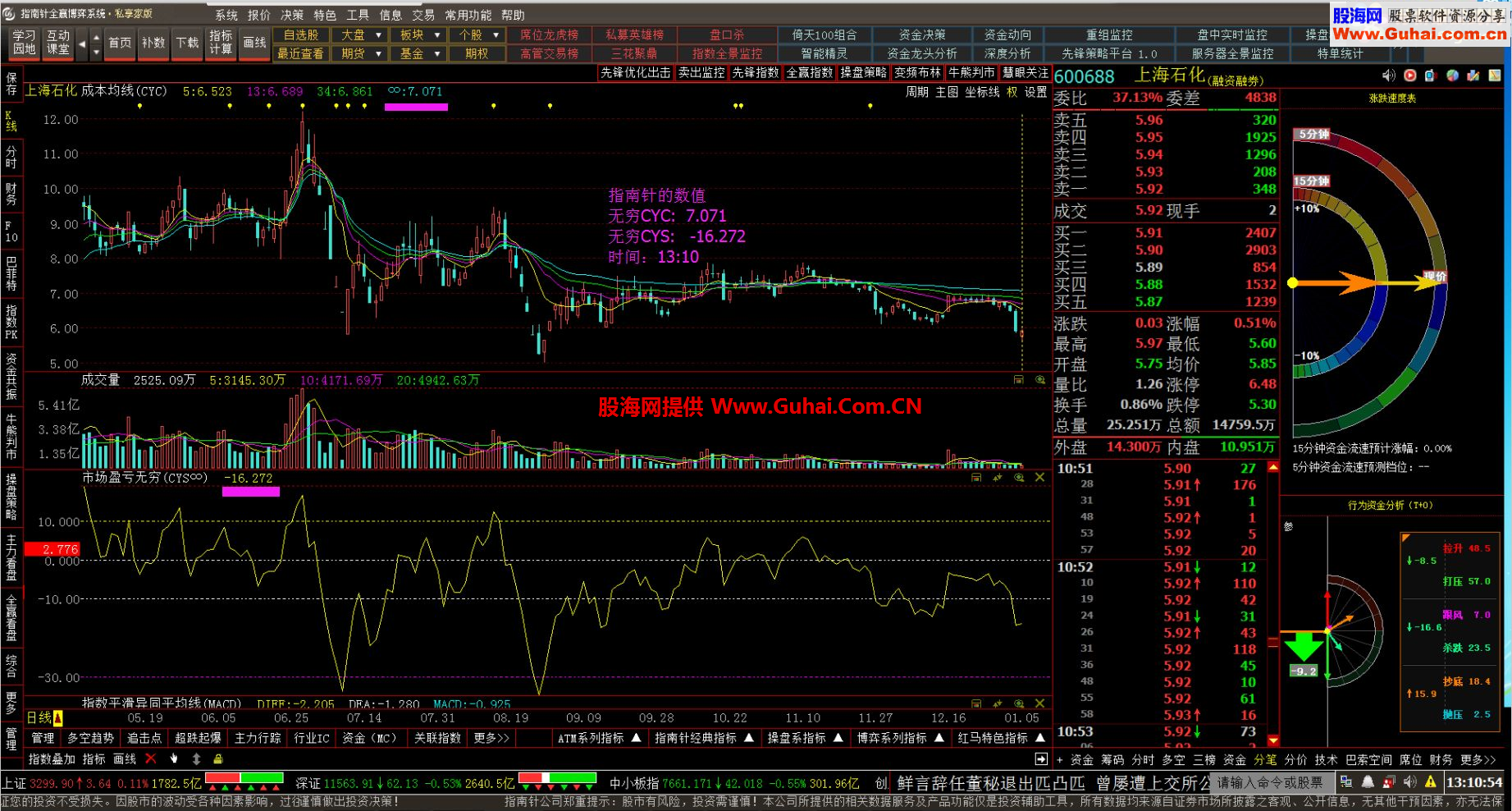The width and height of the screenshot is (1512, 811).
Task: Open the 系统 menu
Action: point(226,15)
